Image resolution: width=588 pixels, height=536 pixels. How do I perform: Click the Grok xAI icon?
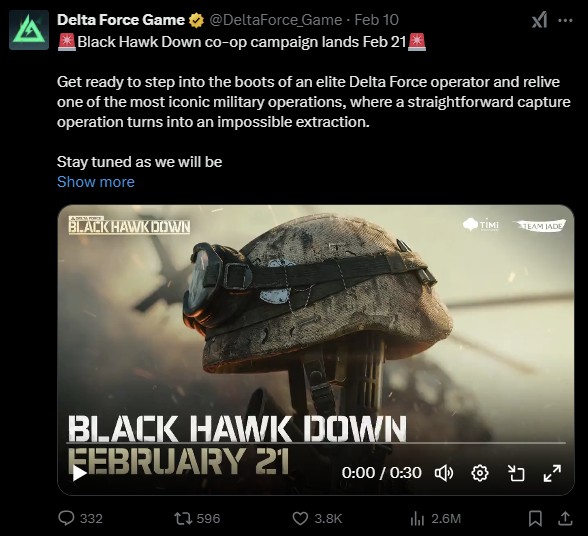539,20
